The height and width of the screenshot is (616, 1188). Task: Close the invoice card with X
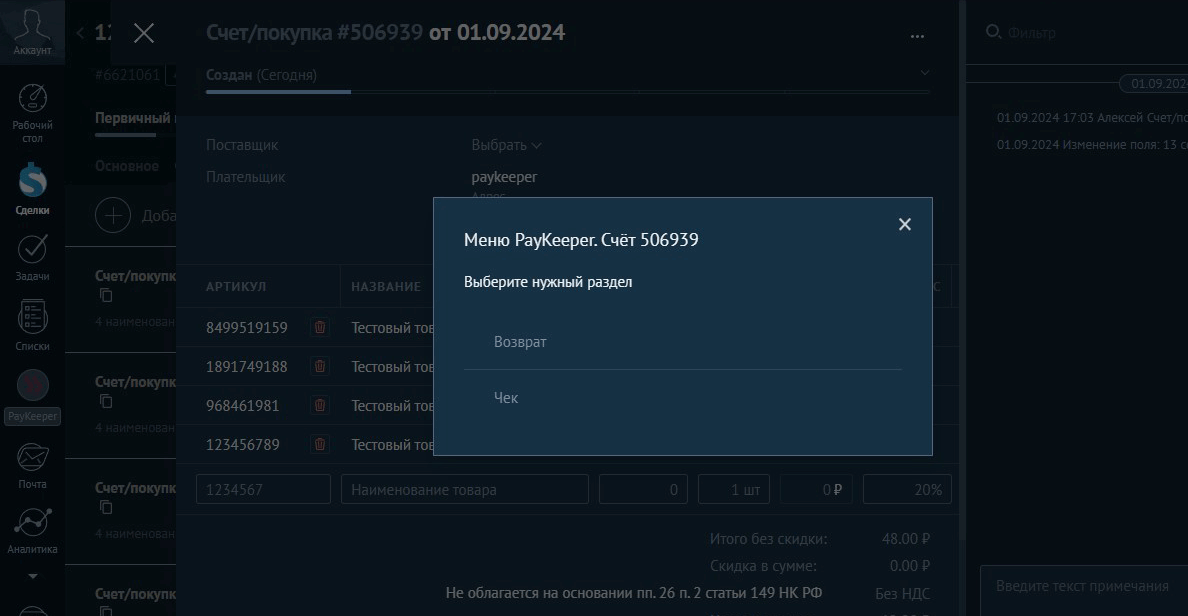coord(144,33)
